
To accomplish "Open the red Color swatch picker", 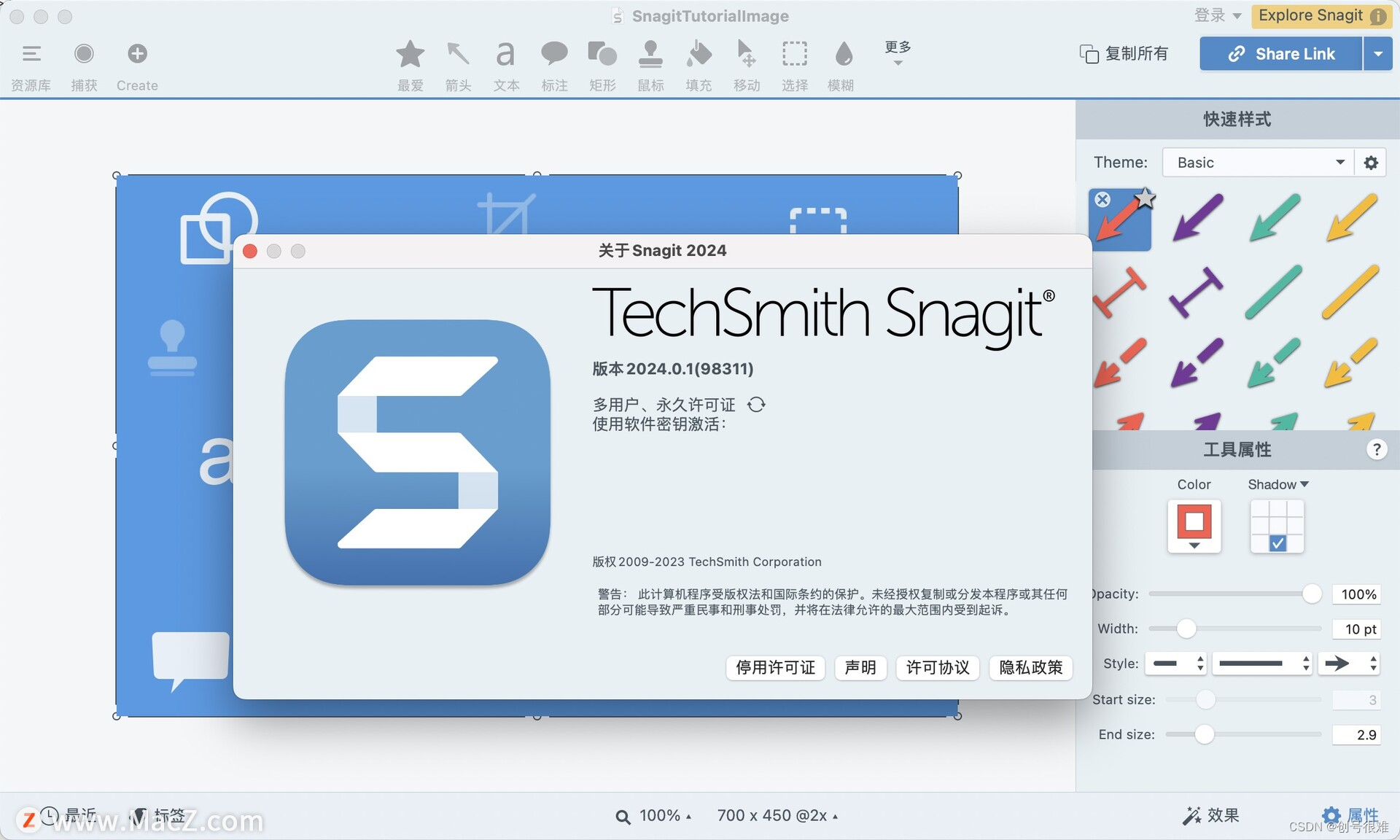I will pyautogui.click(x=1194, y=526).
